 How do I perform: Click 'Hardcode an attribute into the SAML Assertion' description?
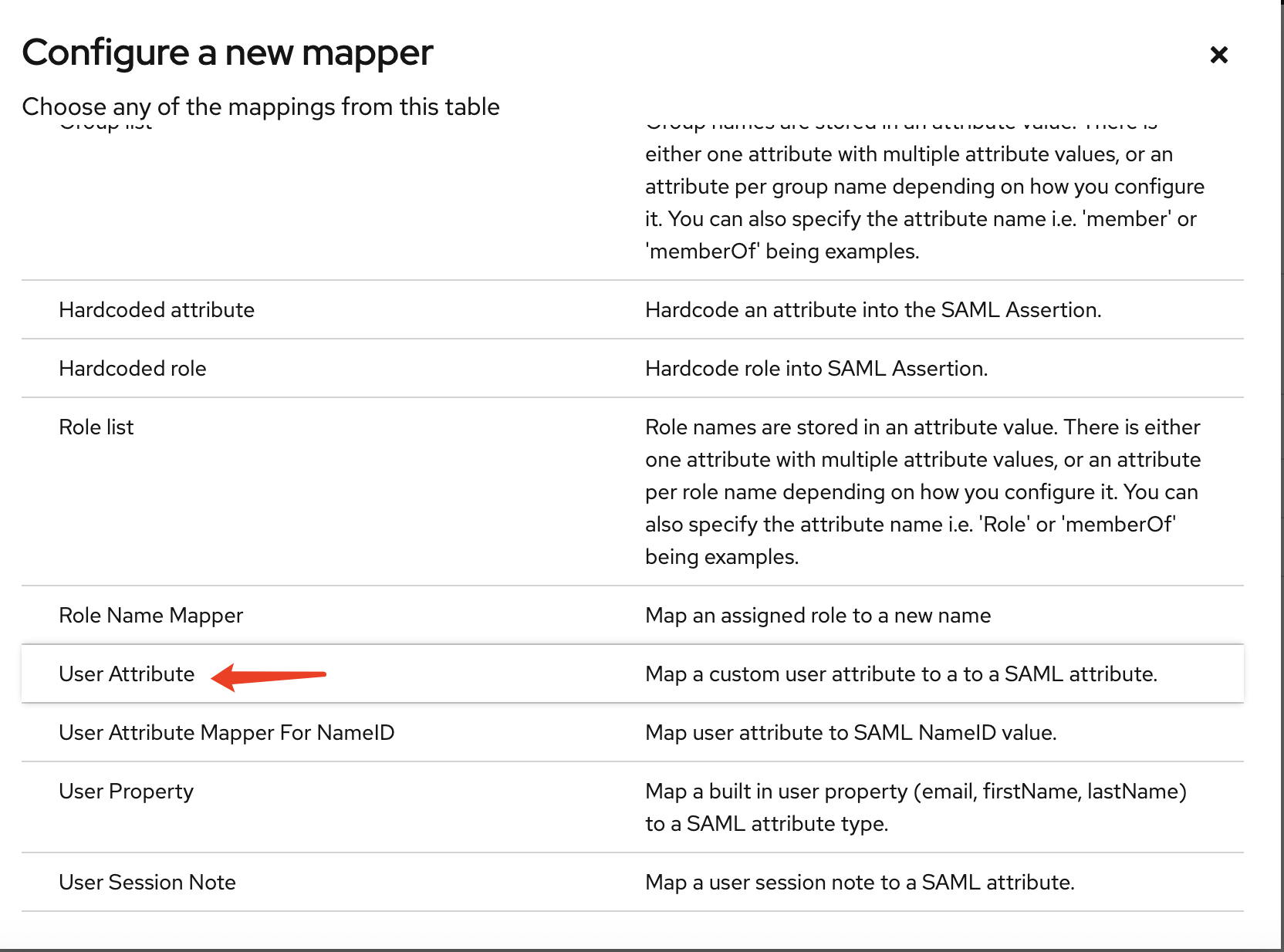[x=873, y=310]
